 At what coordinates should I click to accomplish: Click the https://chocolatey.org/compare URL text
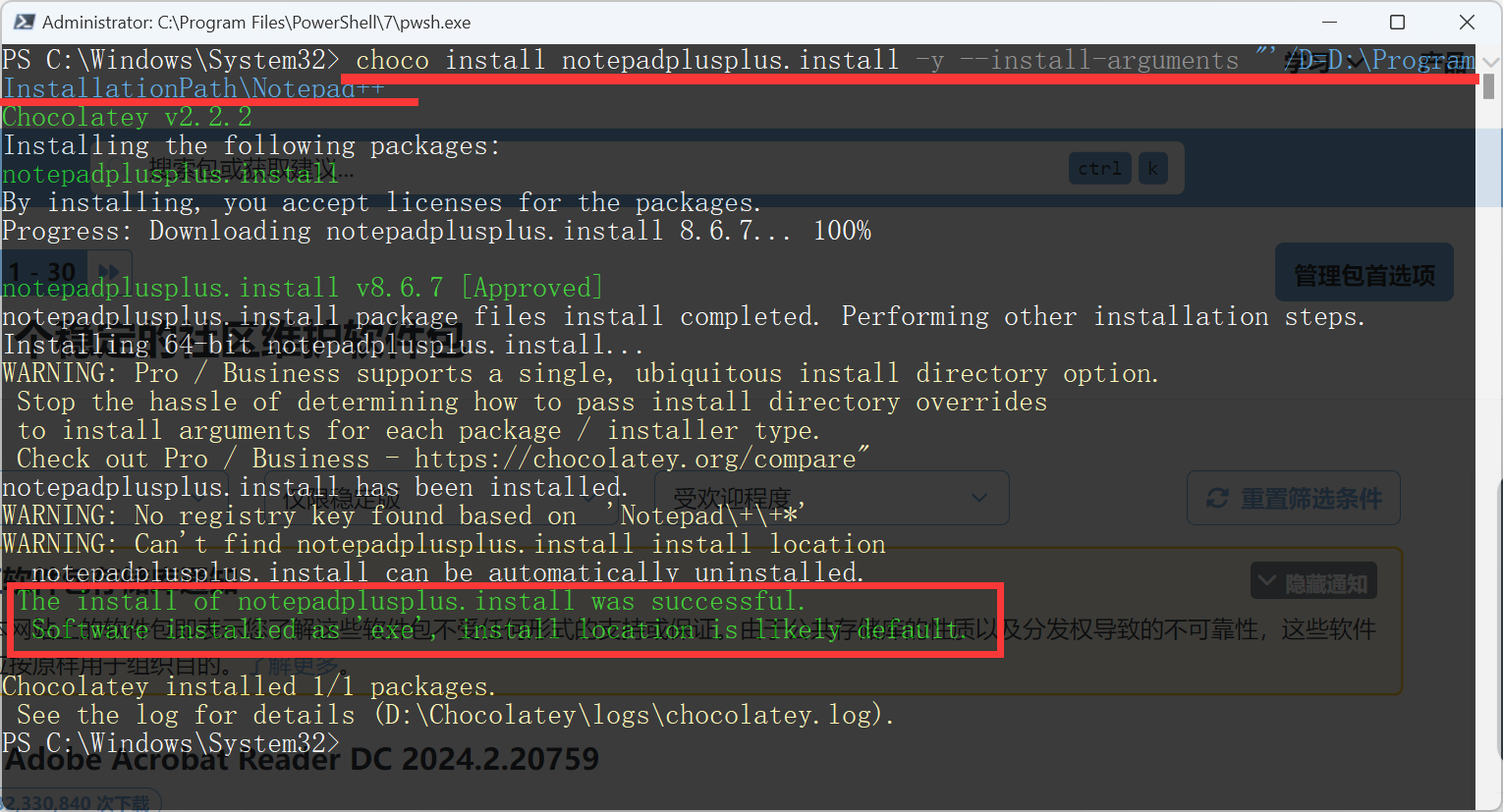[635, 459]
